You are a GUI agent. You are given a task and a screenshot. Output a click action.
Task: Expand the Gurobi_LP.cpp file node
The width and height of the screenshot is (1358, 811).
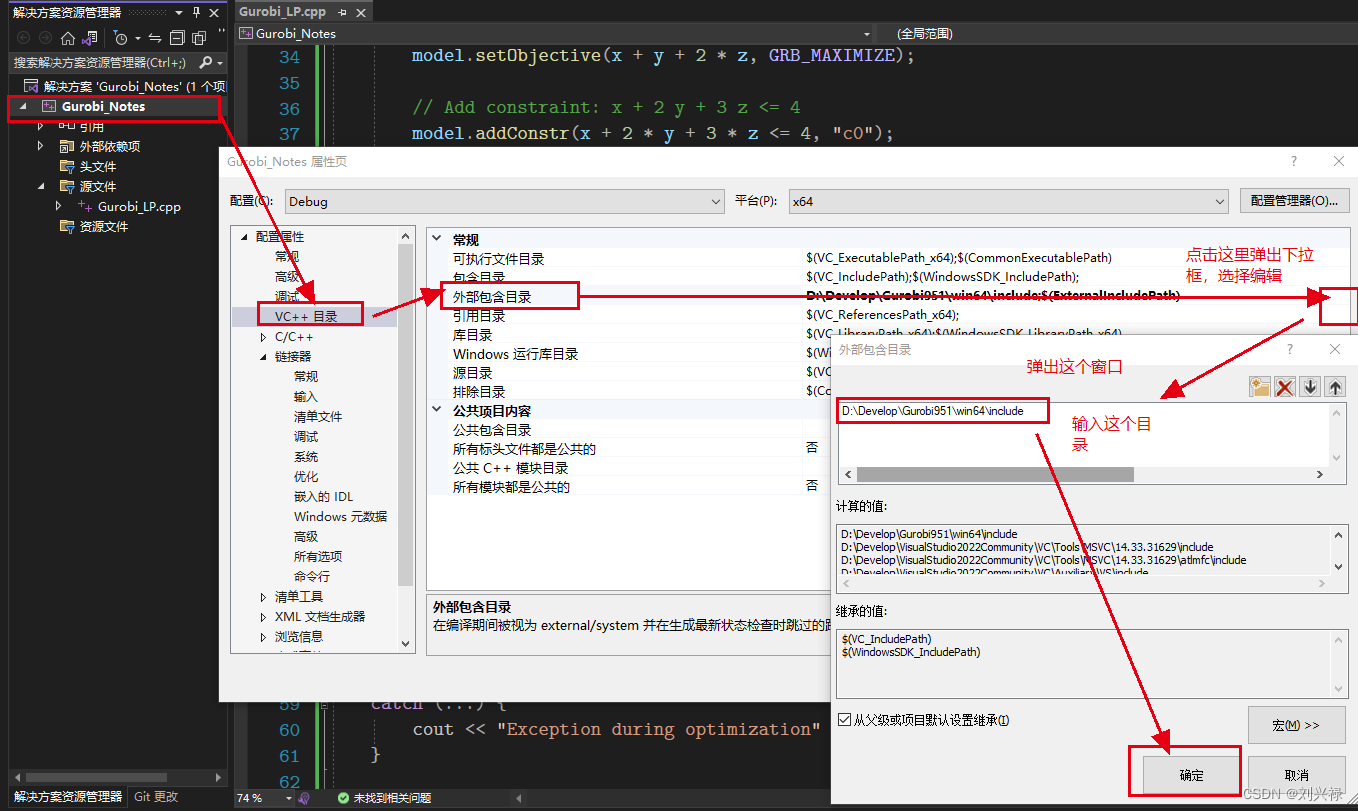click(x=59, y=206)
